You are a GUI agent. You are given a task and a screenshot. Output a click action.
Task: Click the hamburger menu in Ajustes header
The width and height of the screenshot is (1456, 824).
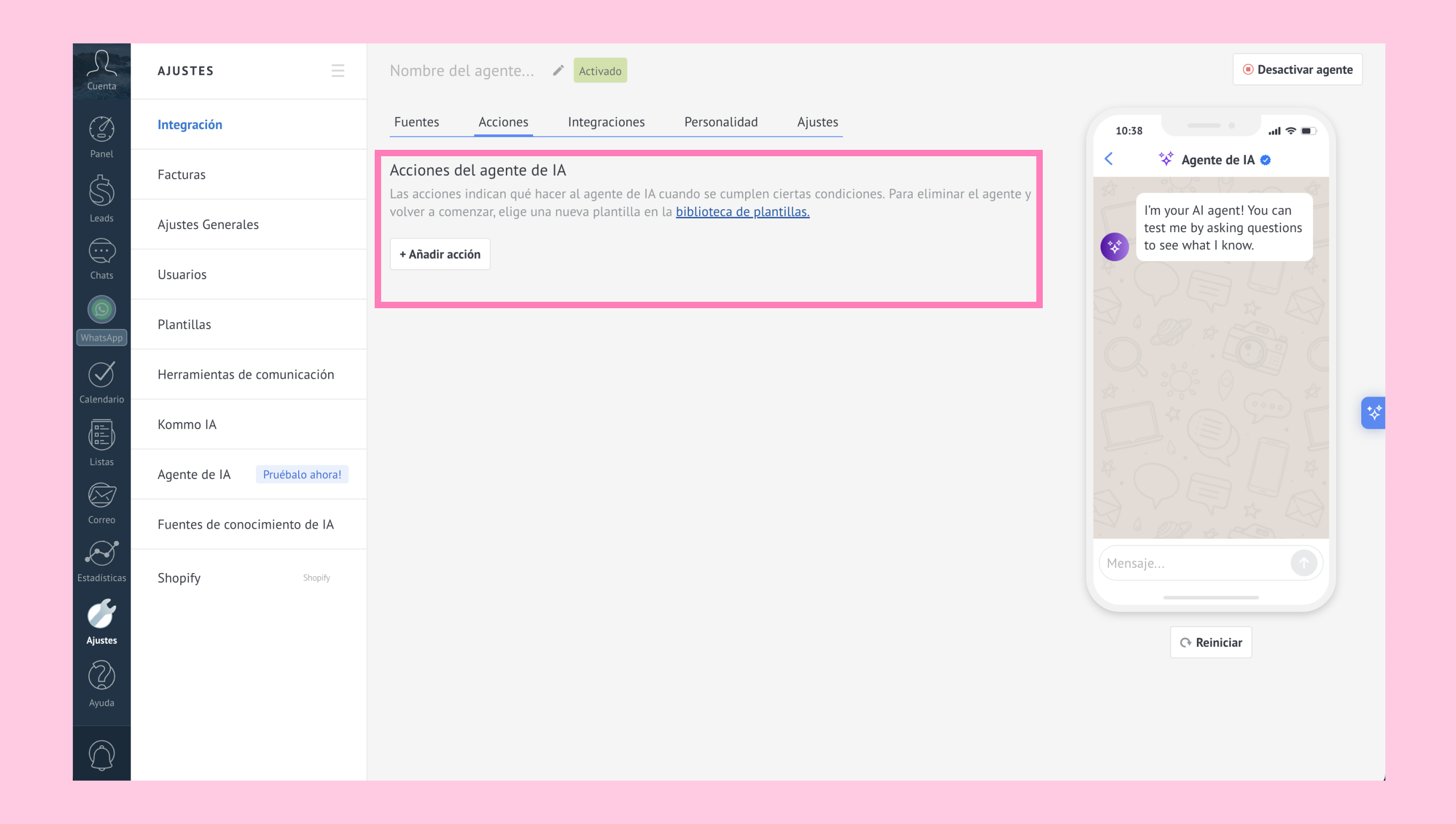(x=338, y=71)
